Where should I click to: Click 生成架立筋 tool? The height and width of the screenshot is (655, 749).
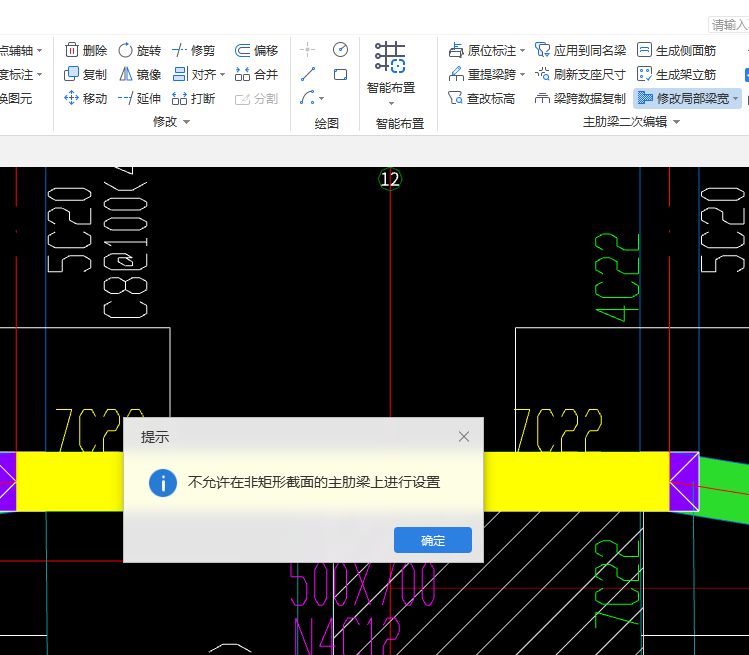pos(677,74)
